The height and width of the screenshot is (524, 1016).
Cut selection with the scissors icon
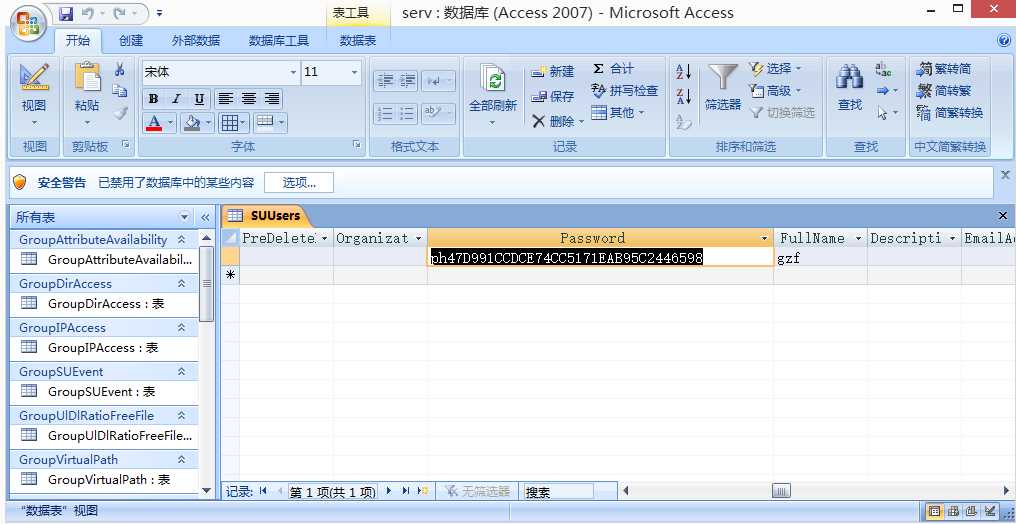point(120,69)
